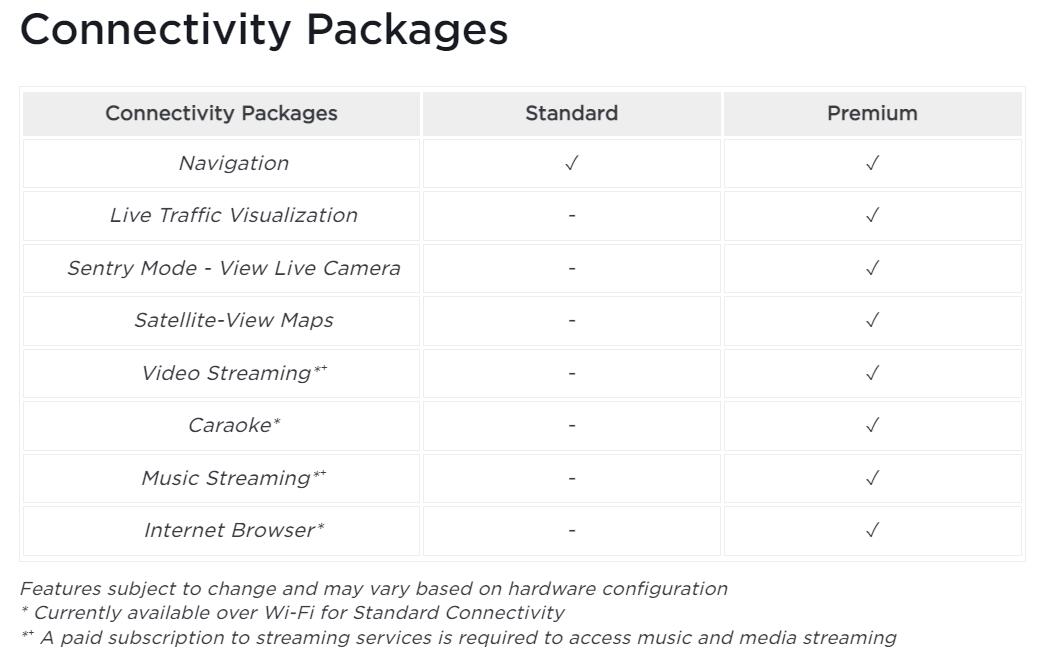Screen dimensions: 1037x663
Task: Click the Standard checkmark for Navigation
Action: 571,163
